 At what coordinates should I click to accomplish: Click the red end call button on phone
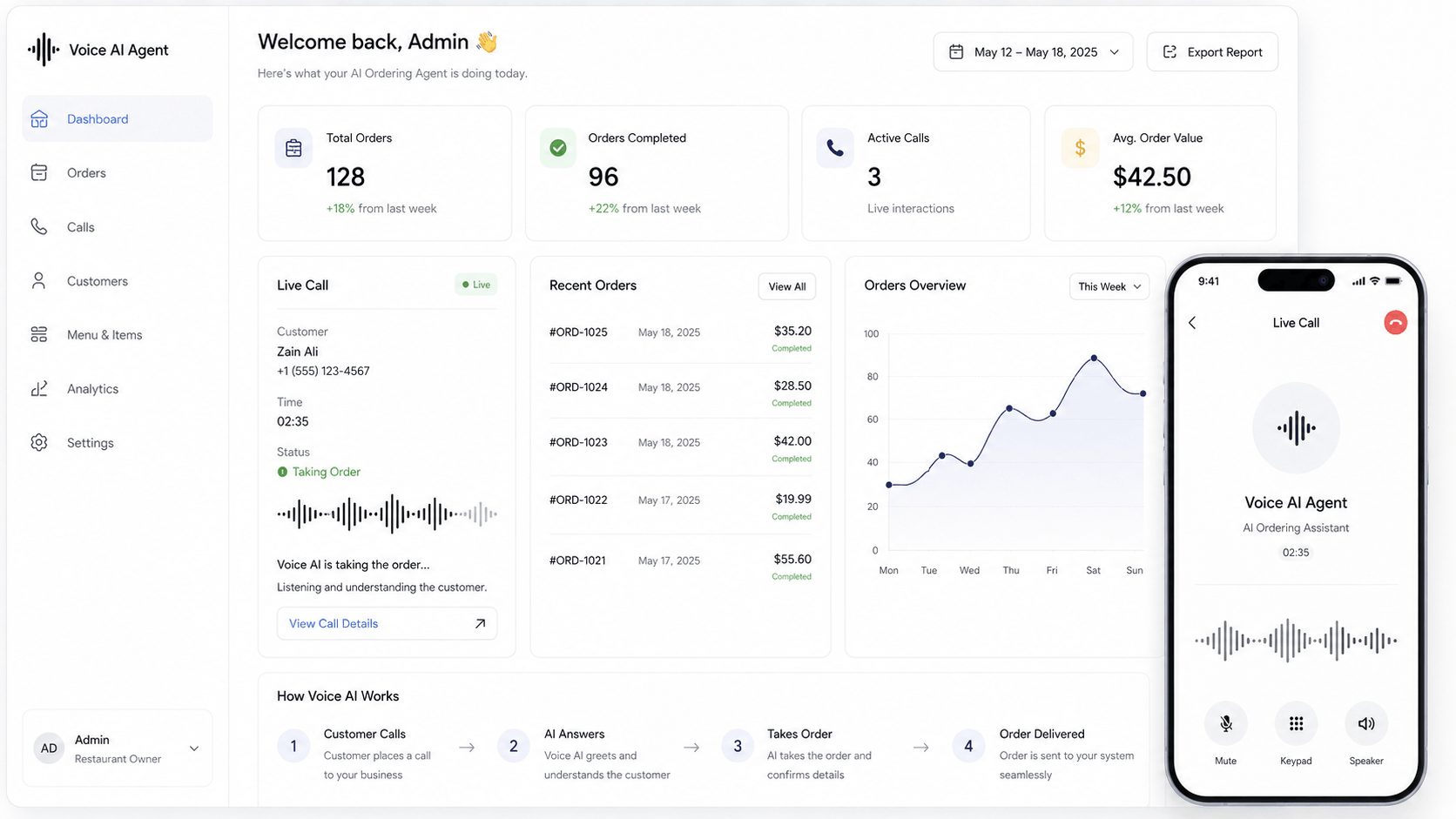point(1395,323)
